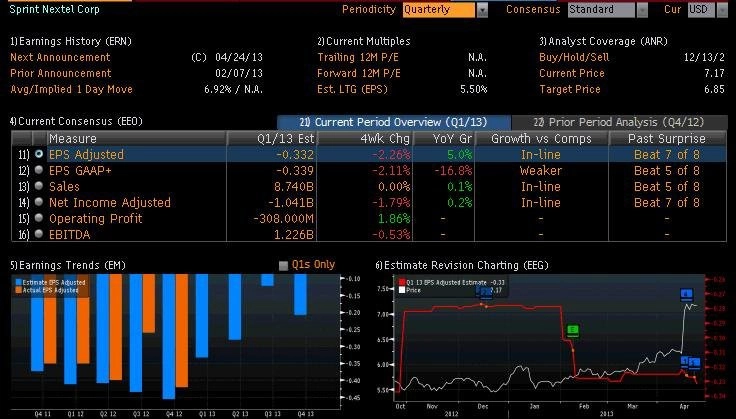Viewport: 736px width, 419px height.
Task: Click the Q1 13 blue estimate bar
Action: tap(202, 316)
